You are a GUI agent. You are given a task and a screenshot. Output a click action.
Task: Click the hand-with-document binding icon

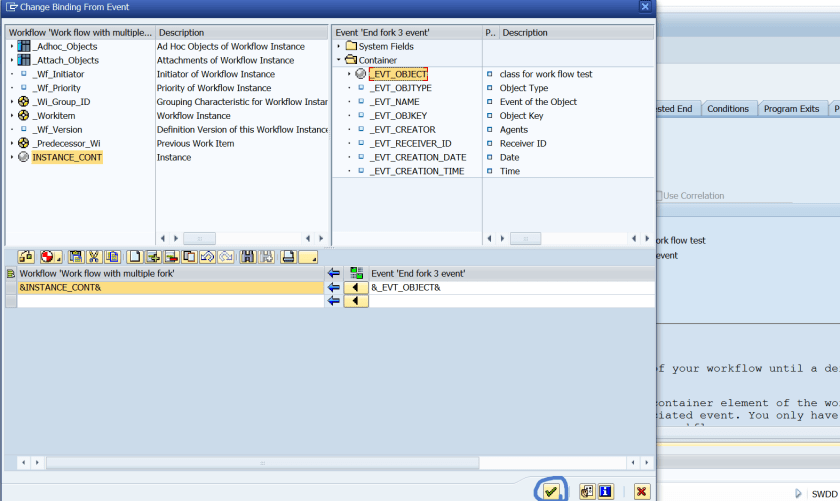587,491
